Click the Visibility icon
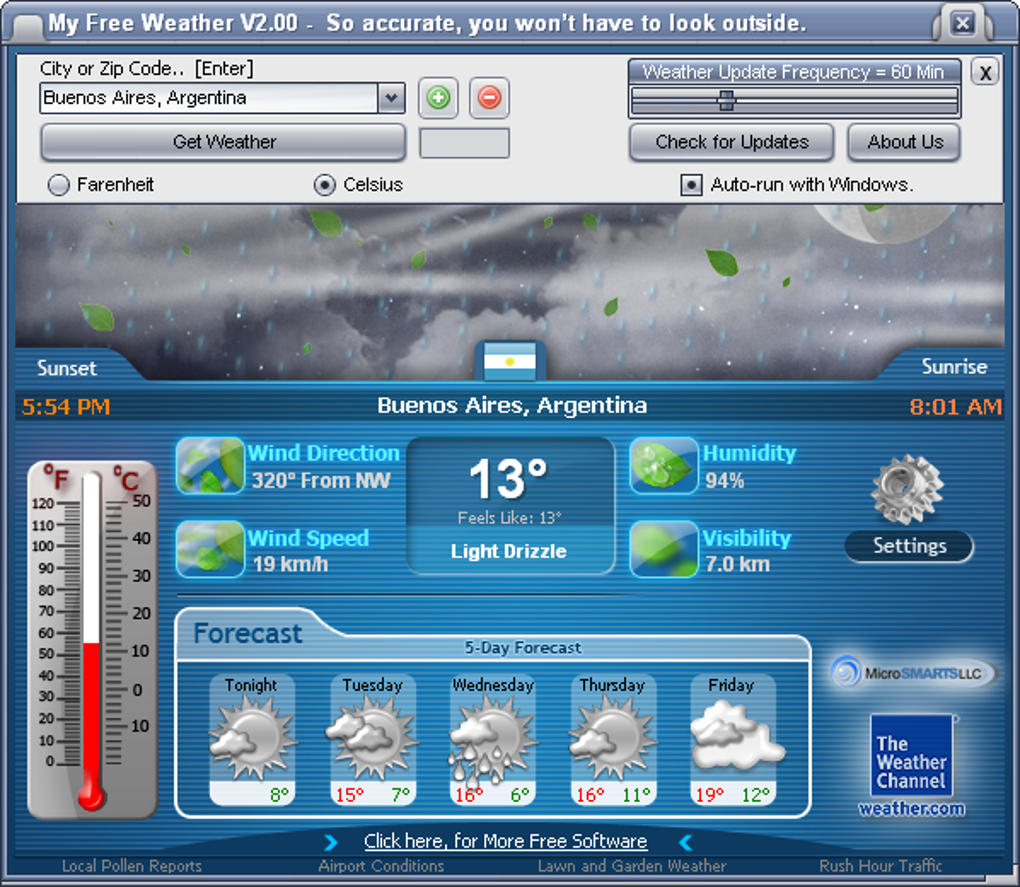The image size is (1020, 887). 664,549
